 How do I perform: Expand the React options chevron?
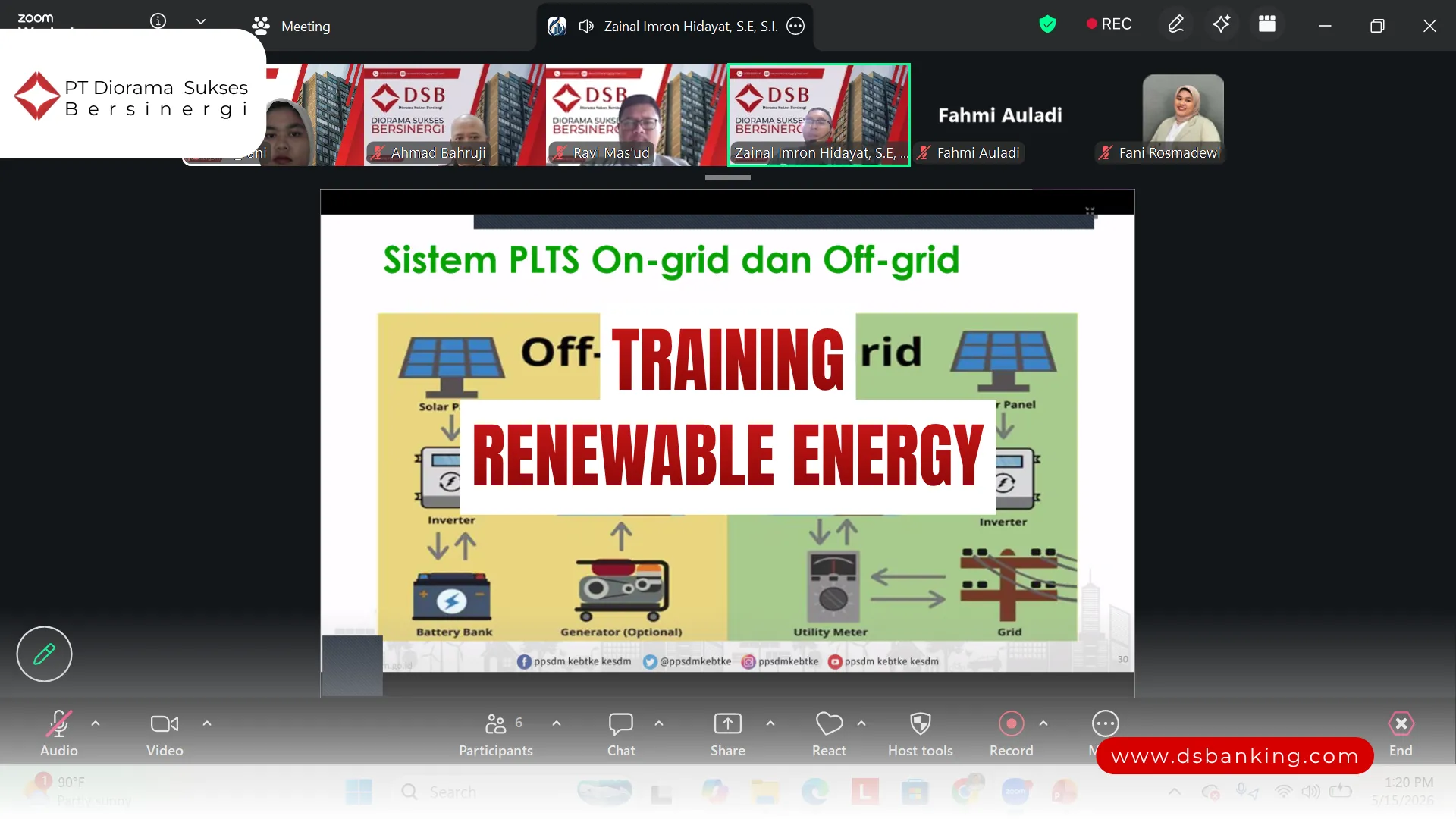[x=861, y=723]
